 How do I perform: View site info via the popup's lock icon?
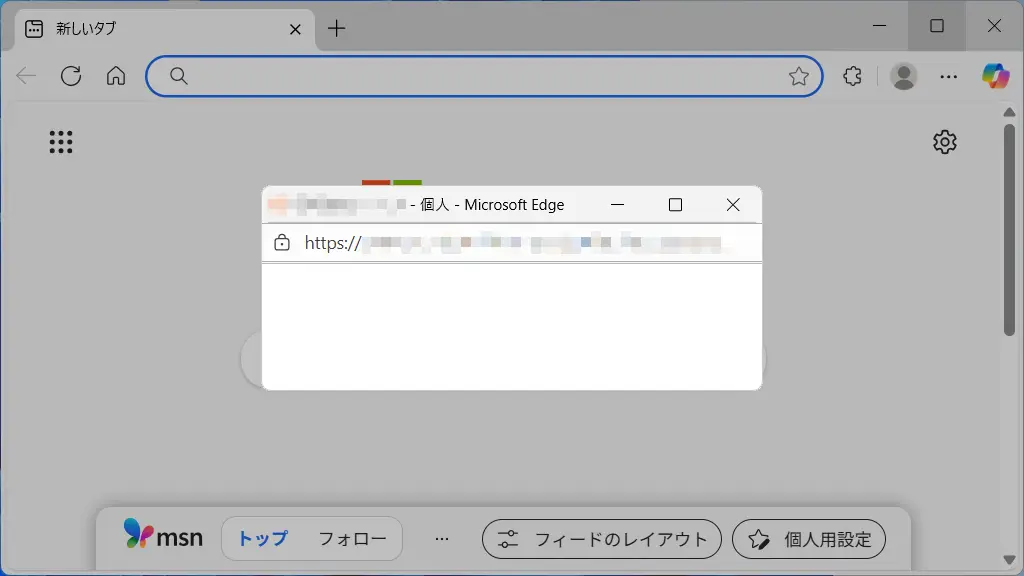[x=282, y=243]
